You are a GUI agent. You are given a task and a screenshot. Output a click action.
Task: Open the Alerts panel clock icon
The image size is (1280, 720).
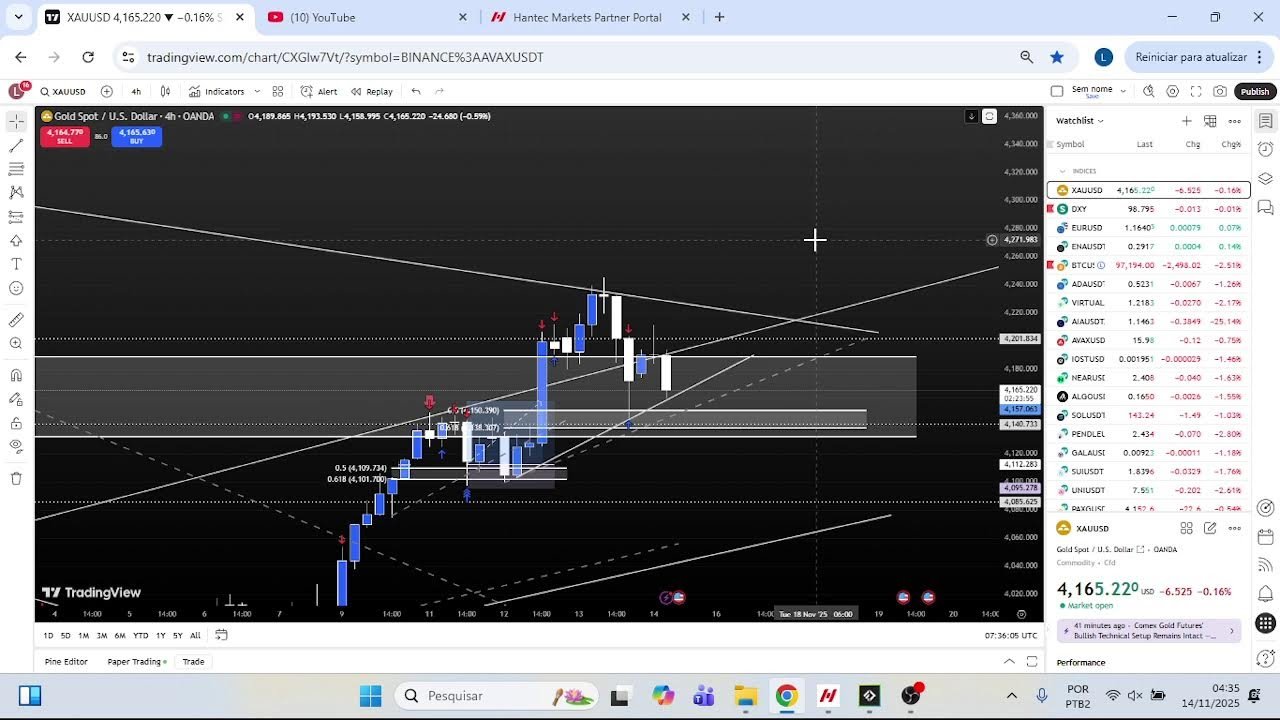tap(1265, 150)
